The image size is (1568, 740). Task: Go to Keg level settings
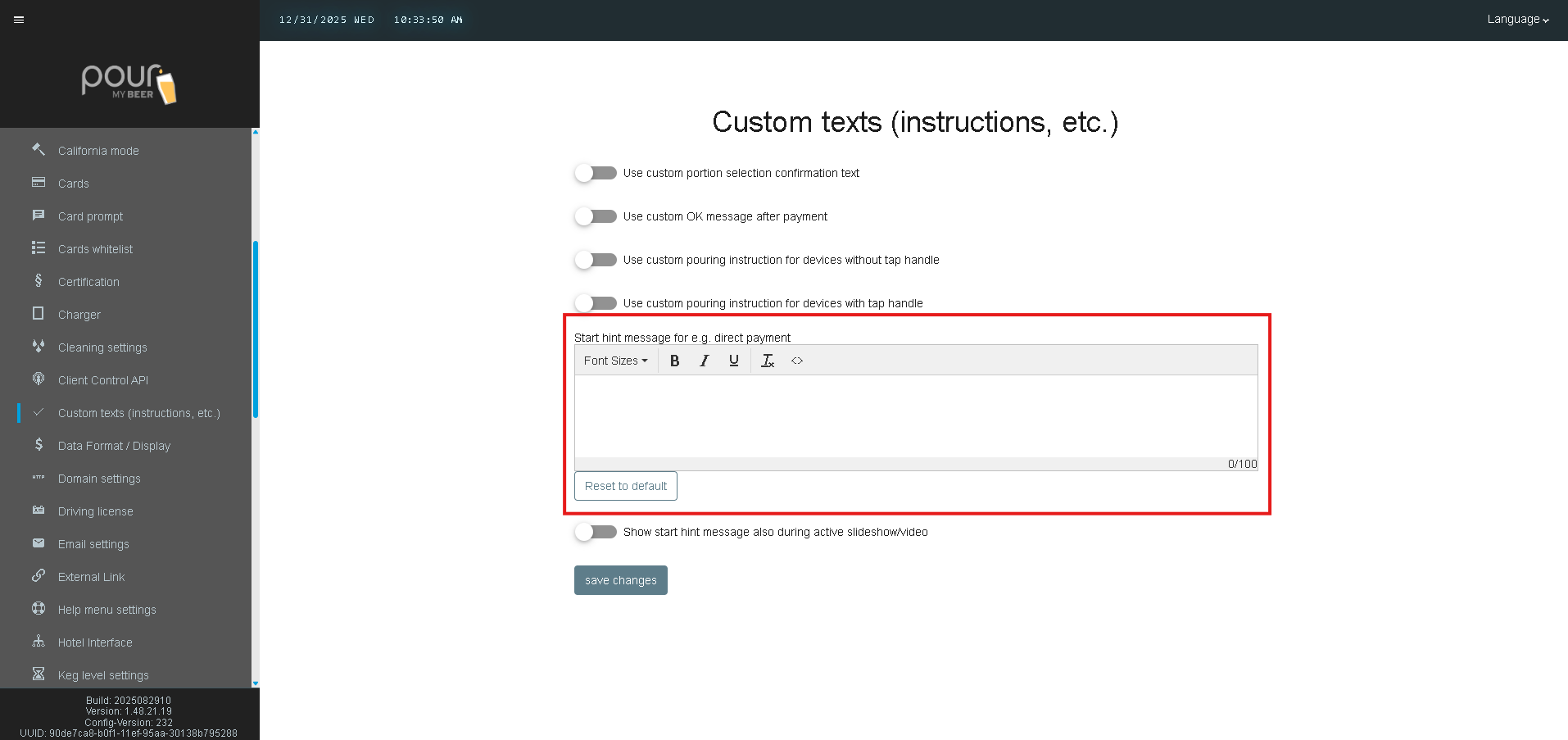pyautogui.click(x=103, y=675)
